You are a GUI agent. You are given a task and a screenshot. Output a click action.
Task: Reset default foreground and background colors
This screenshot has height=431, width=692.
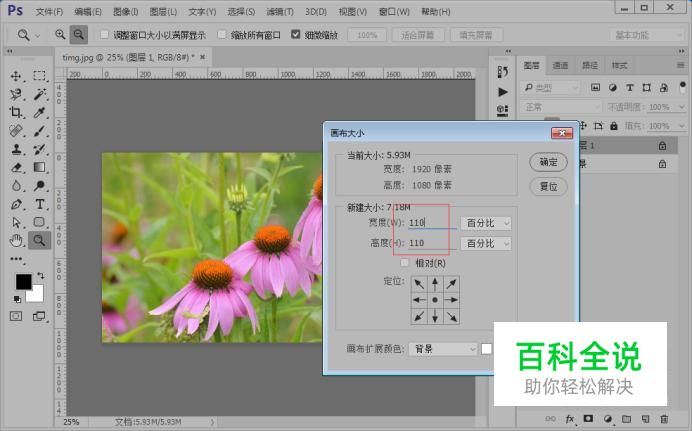point(17,299)
